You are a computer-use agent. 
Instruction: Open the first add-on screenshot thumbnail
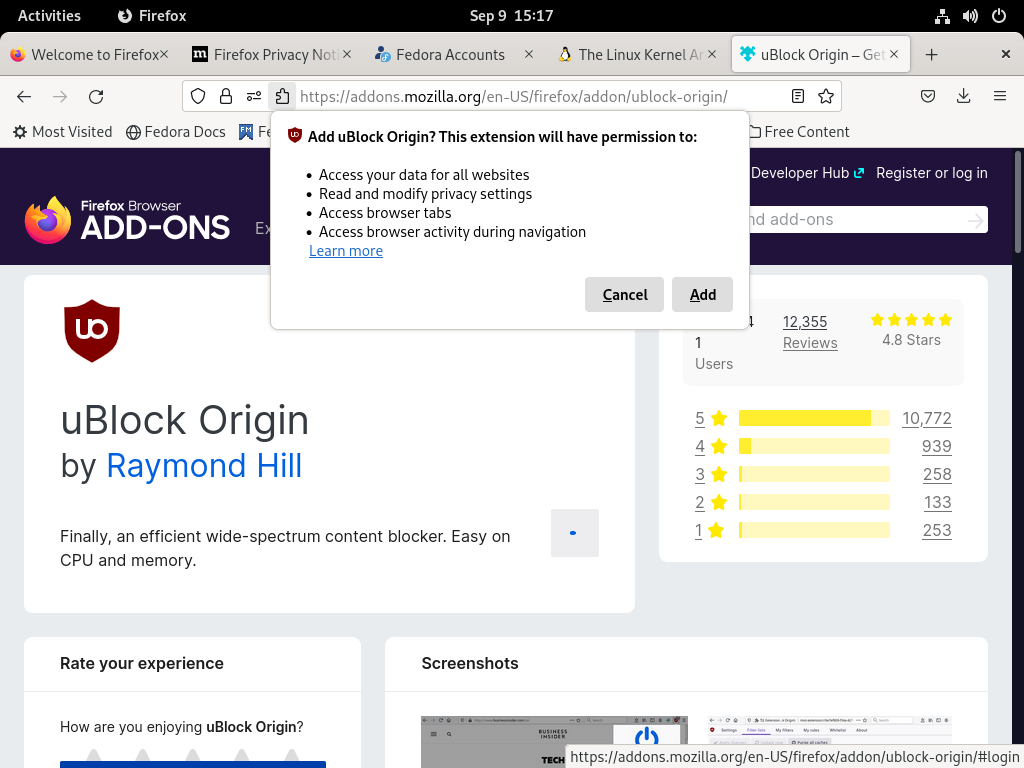pos(554,742)
